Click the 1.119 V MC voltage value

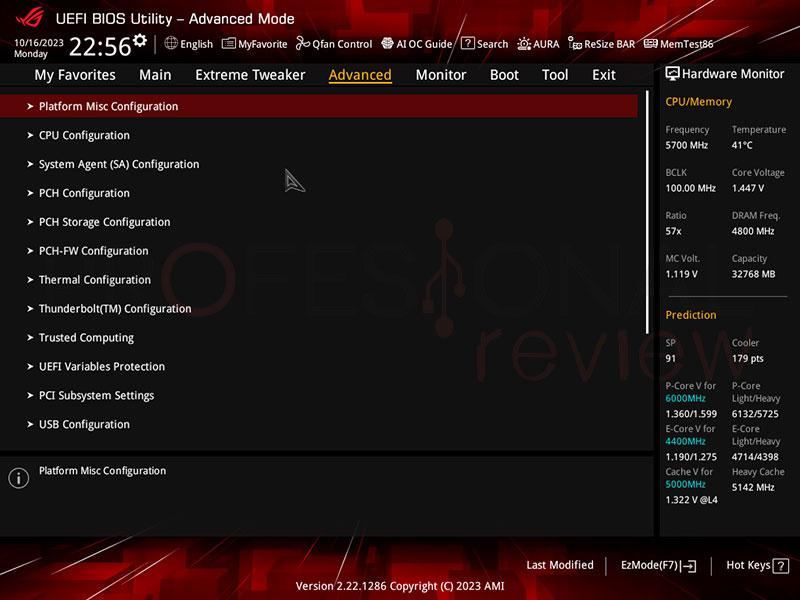[x=681, y=274]
